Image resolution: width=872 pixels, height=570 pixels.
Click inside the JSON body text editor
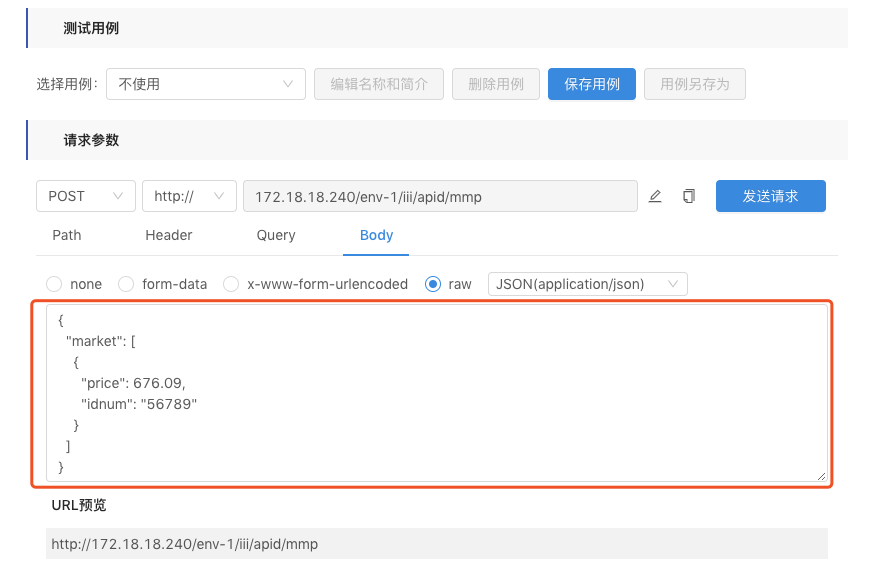pos(436,393)
